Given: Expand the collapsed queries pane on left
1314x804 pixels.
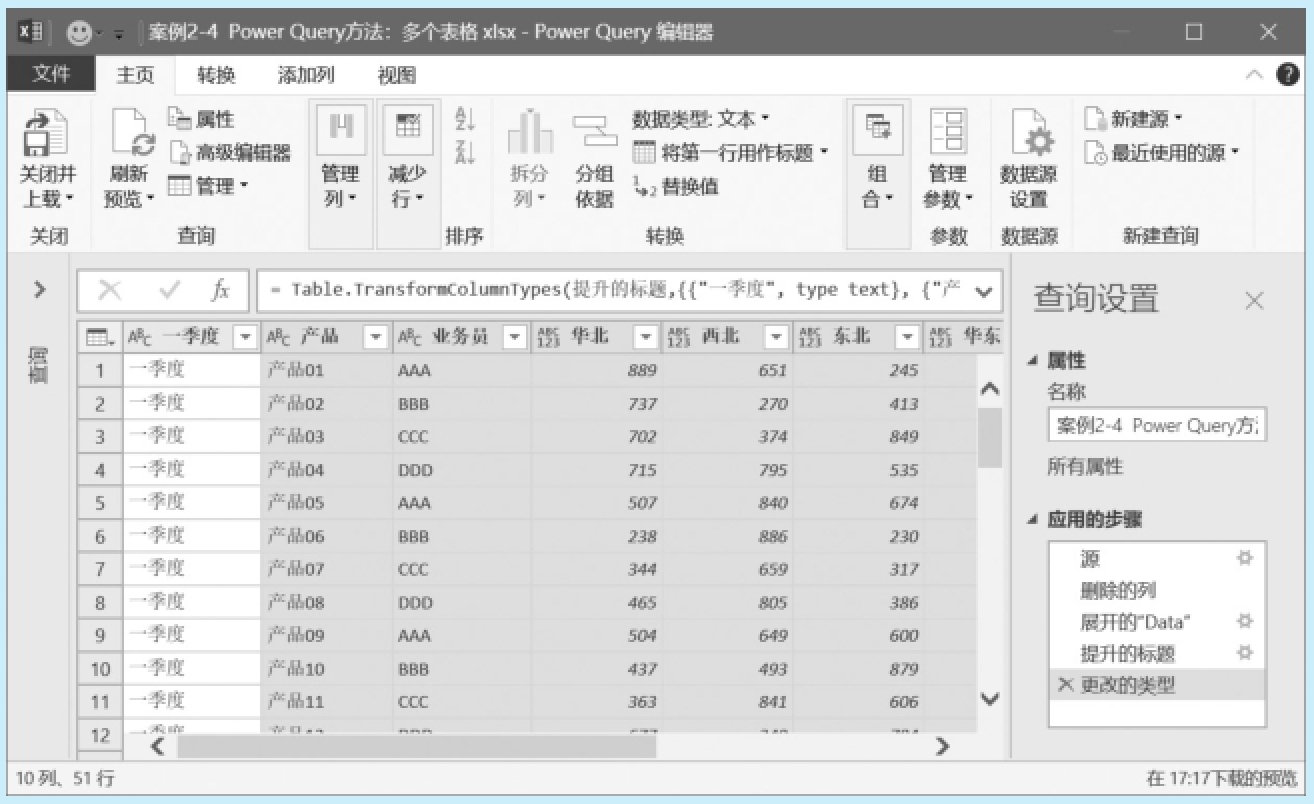Looking at the screenshot, I should pyautogui.click(x=39, y=290).
